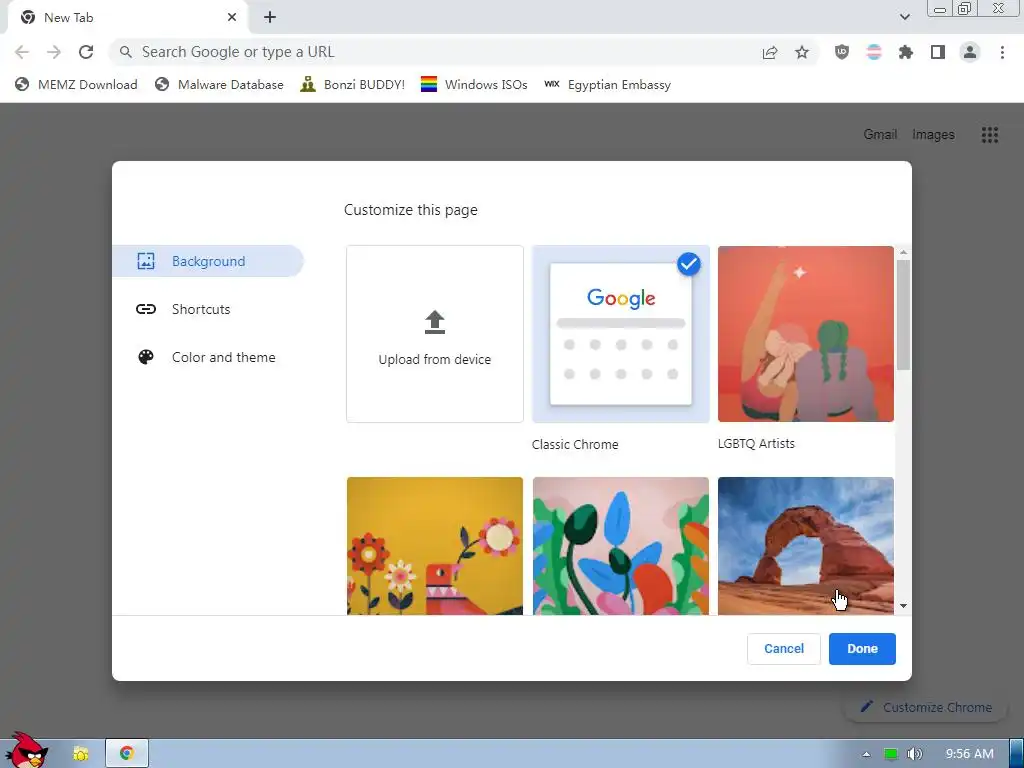This screenshot has width=1024, height=768.
Task: Open the red rock arch landscape collection
Action: [806, 546]
